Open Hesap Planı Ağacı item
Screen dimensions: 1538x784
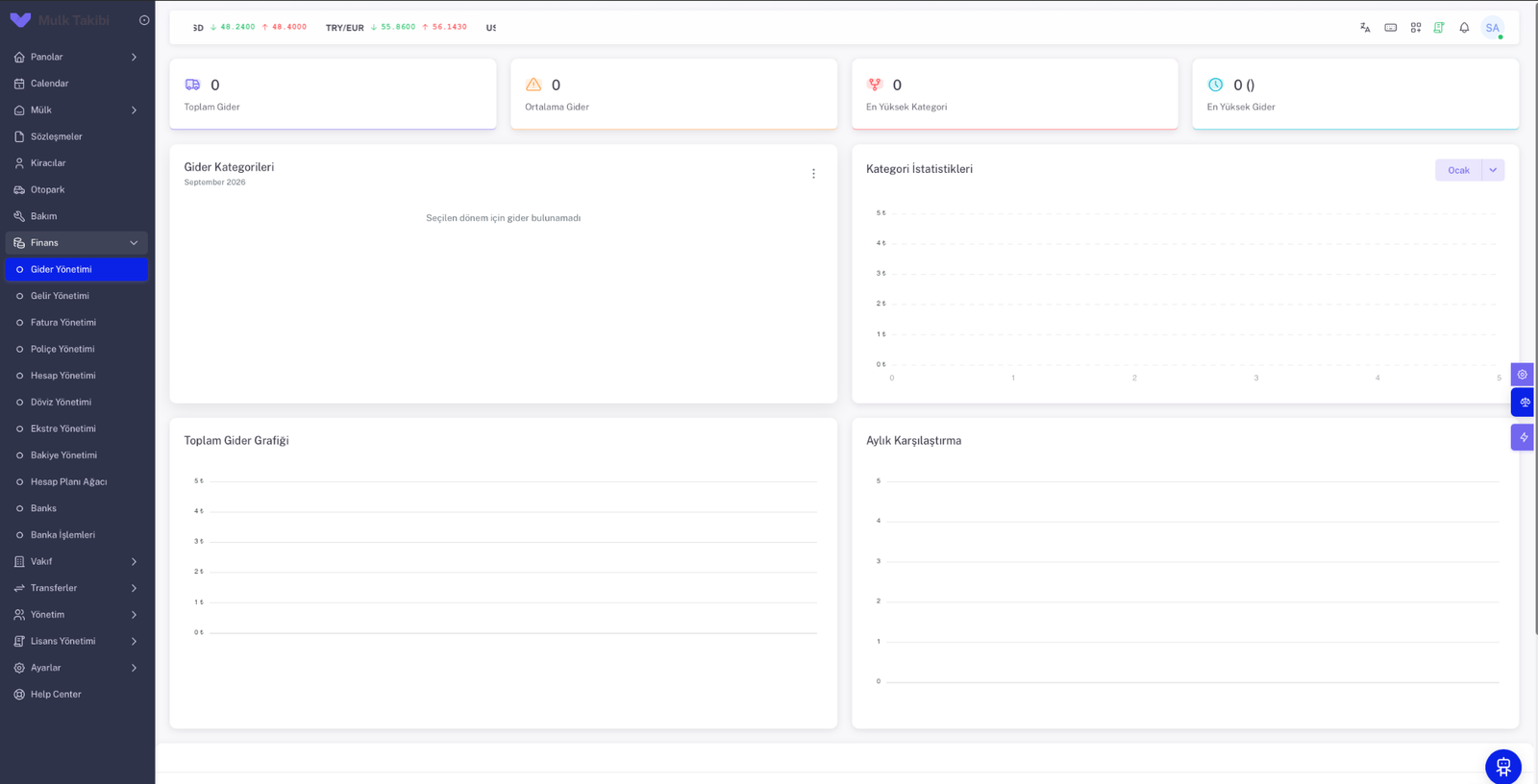(77, 481)
